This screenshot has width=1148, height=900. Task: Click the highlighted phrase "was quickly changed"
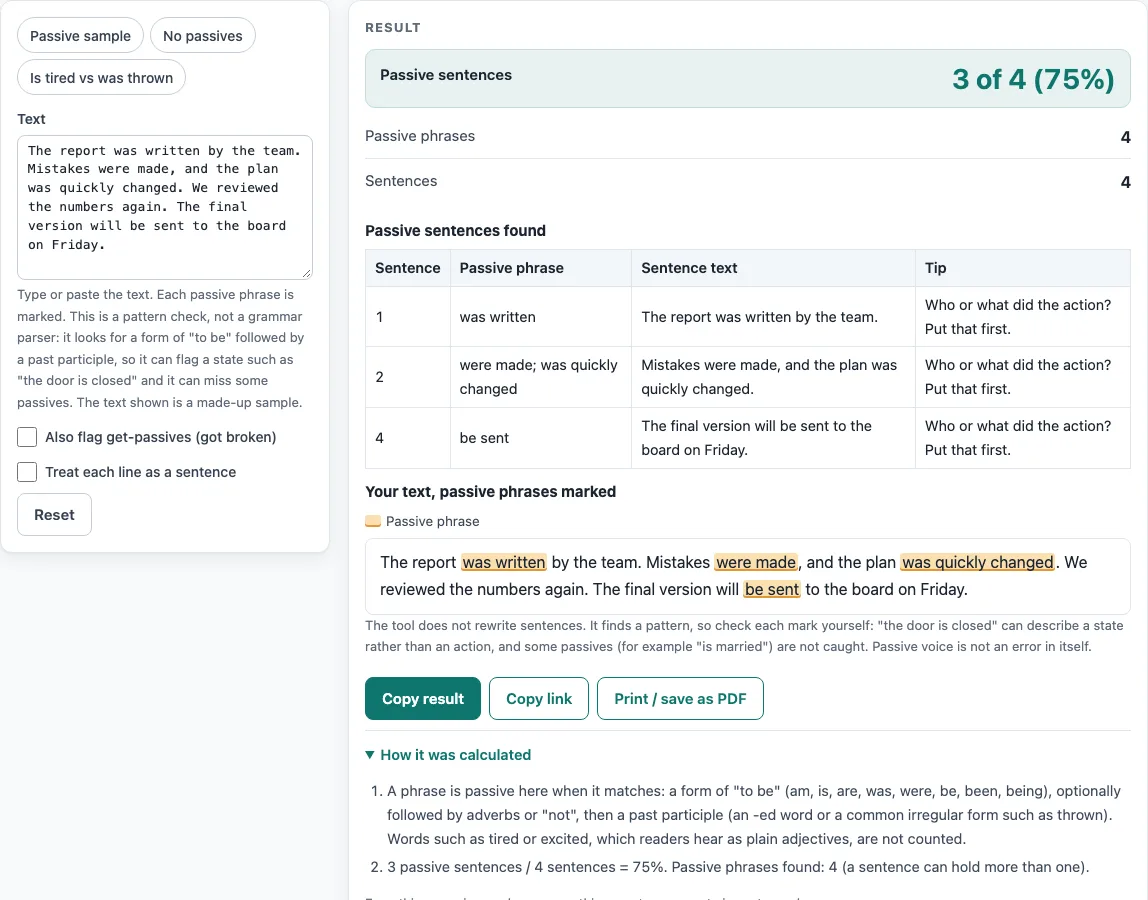tap(977, 562)
